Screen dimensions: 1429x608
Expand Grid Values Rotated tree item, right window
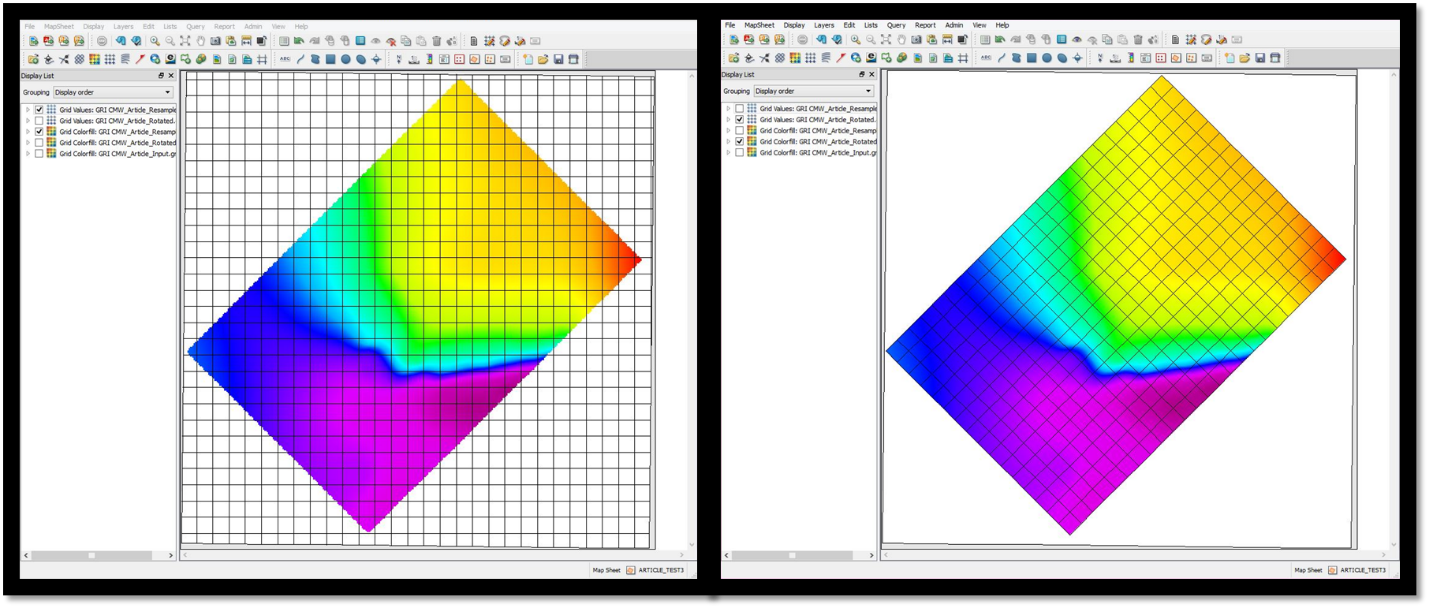728,120
